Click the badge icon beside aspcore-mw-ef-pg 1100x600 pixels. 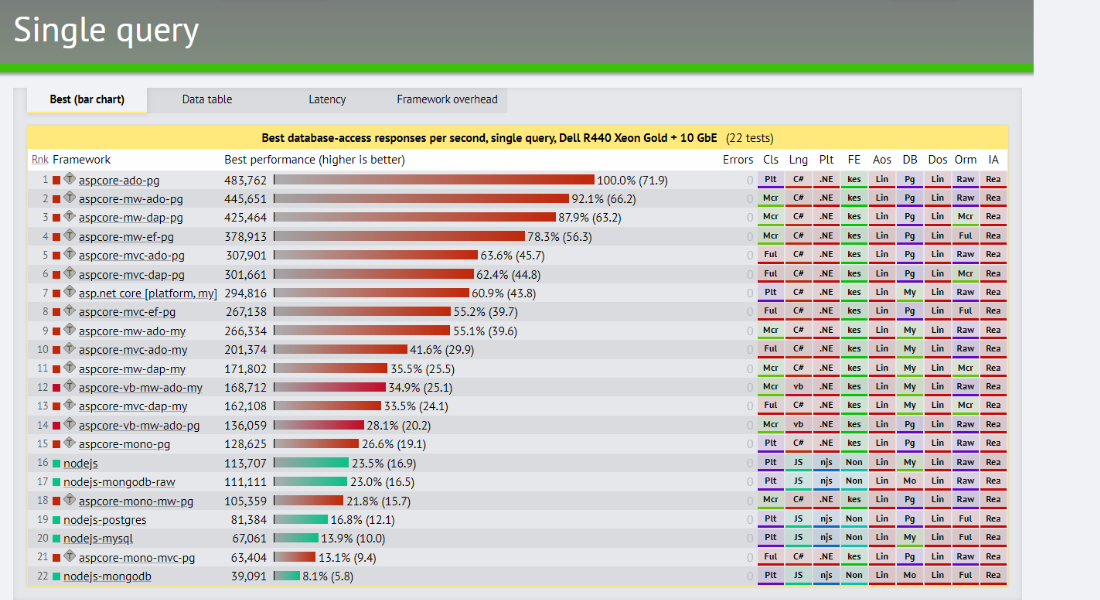point(69,236)
